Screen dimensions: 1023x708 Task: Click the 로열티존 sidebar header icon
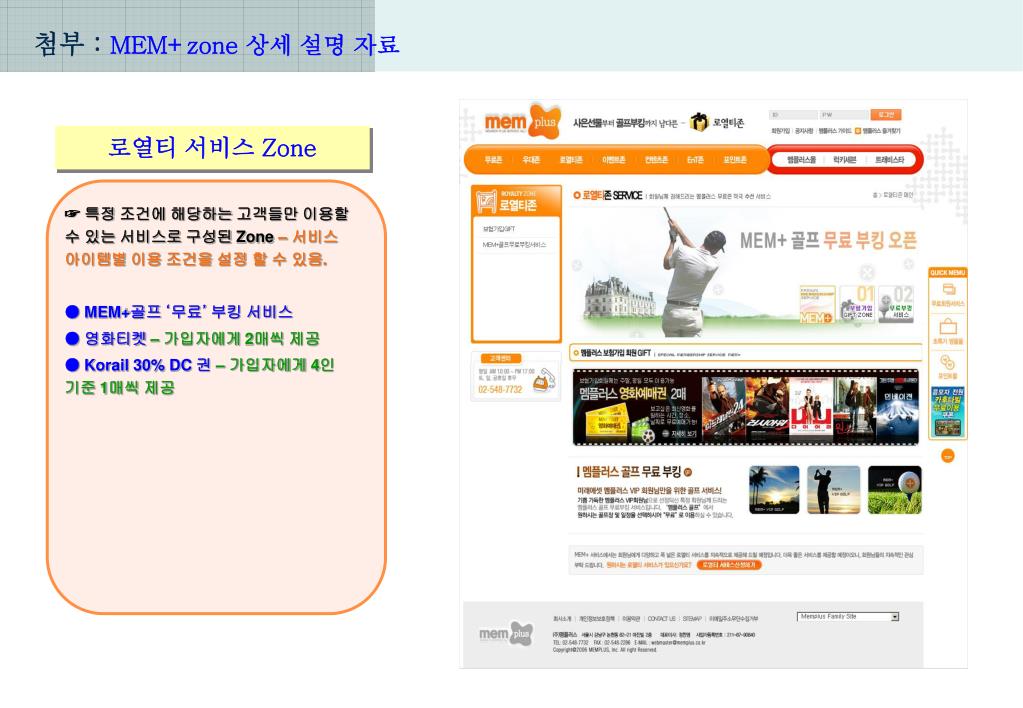pos(486,201)
